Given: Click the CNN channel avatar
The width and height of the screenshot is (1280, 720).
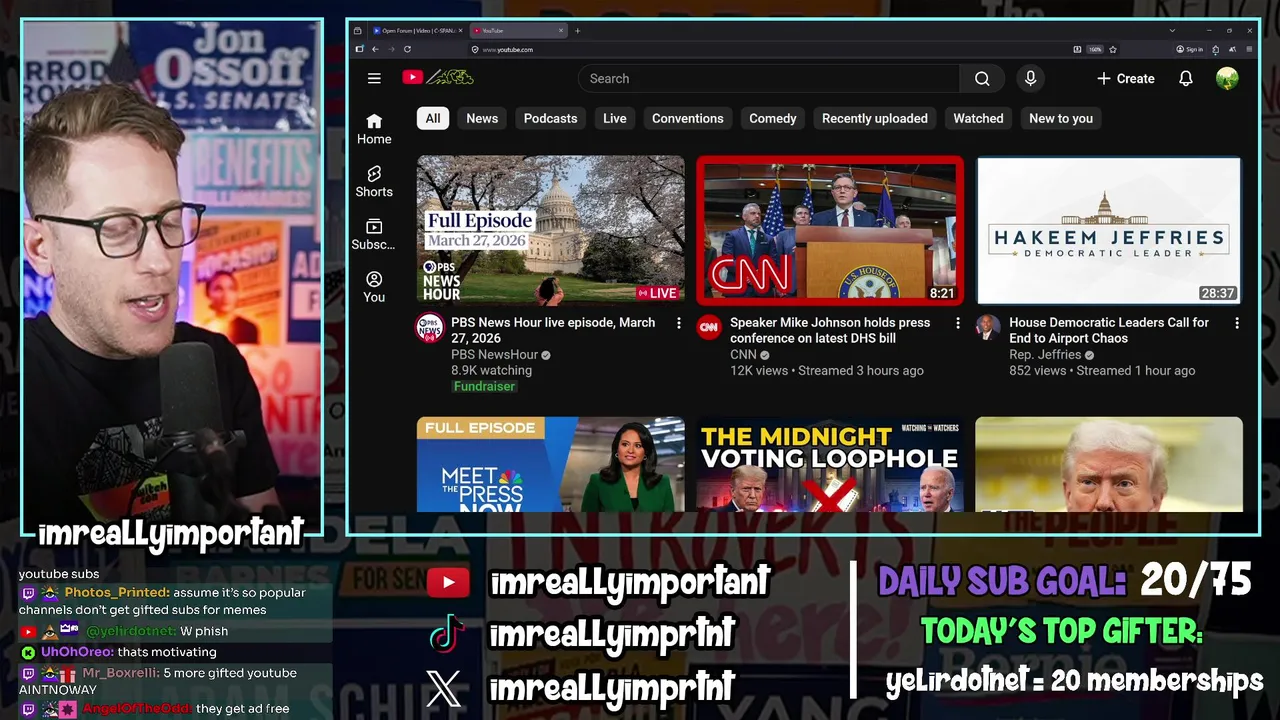Looking at the screenshot, I should tap(709, 328).
